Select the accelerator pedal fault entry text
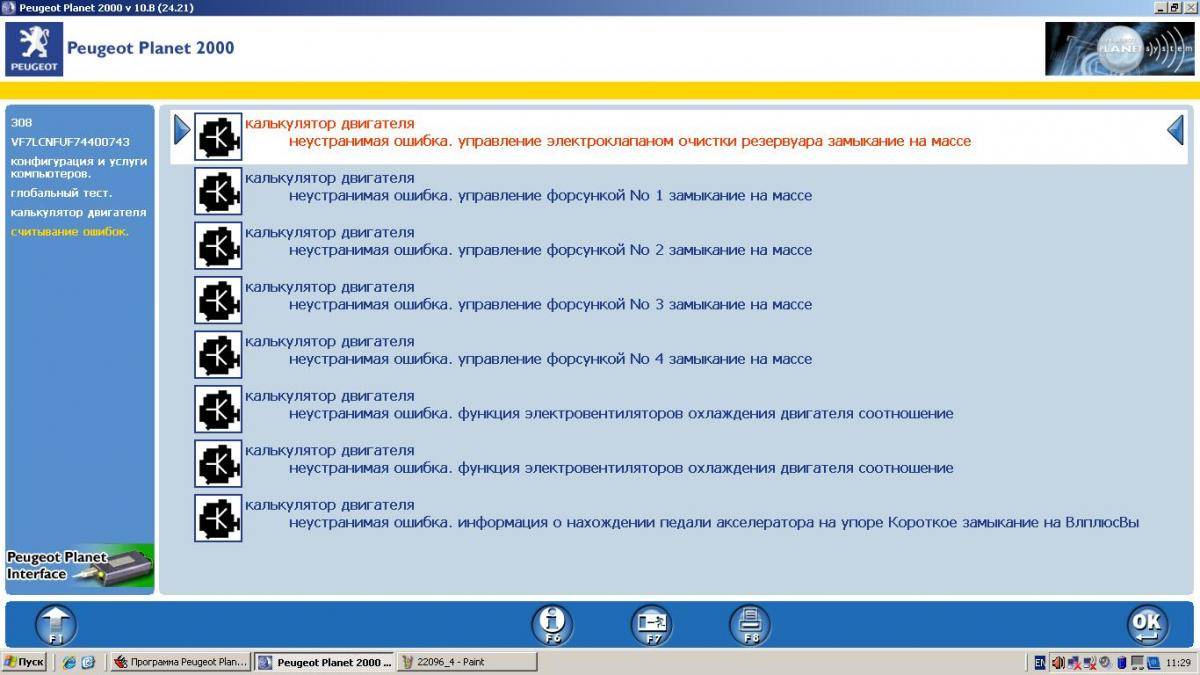This screenshot has width=1200, height=675. point(714,522)
